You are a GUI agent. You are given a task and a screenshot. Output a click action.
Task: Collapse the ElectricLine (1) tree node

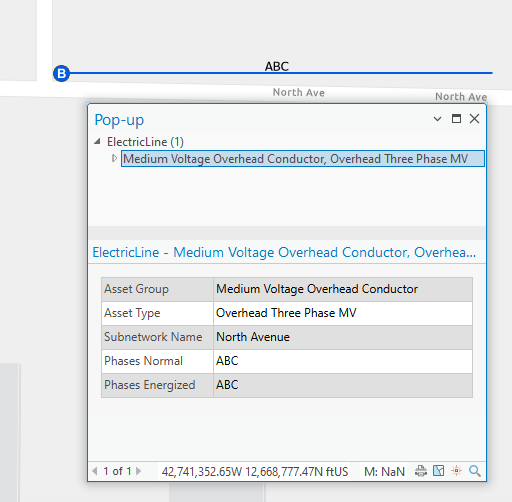coord(97,142)
